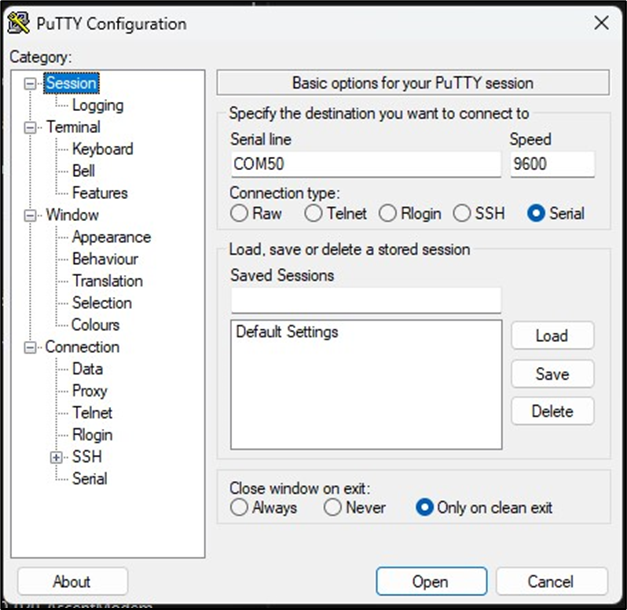Select Telnet connection type radio
The image size is (627, 610).
tap(314, 213)
